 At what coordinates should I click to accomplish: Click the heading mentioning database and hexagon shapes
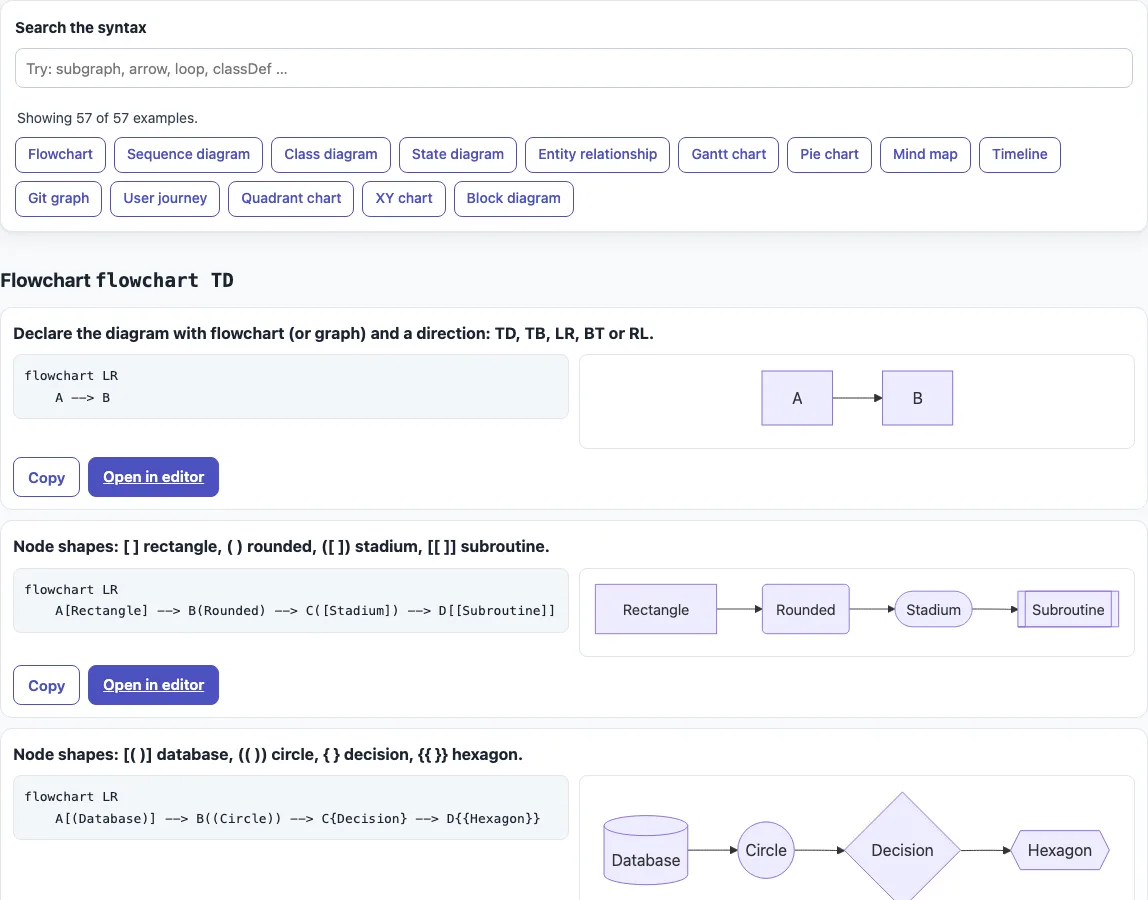(x=268, y=754)
